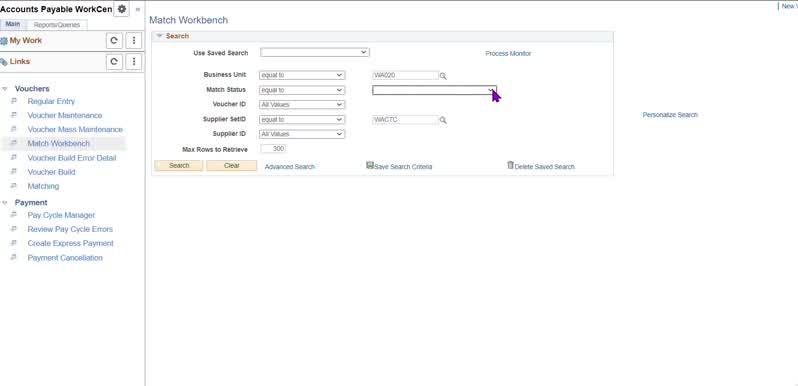Open the Payment Cancellation link
The width and height of the screenshot is (798, 386).
(x=65, y=258)
